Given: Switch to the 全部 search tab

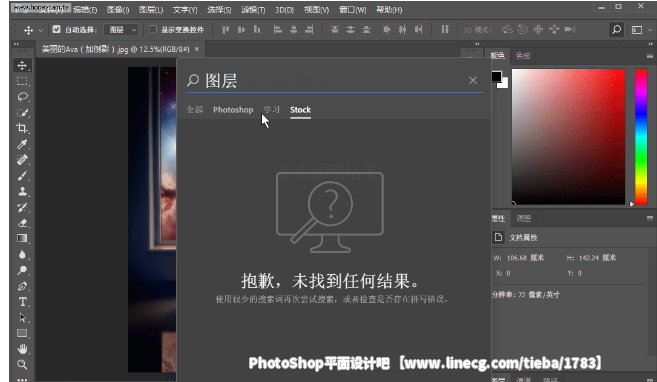Looking at the screenshot, I should point(194,110).
